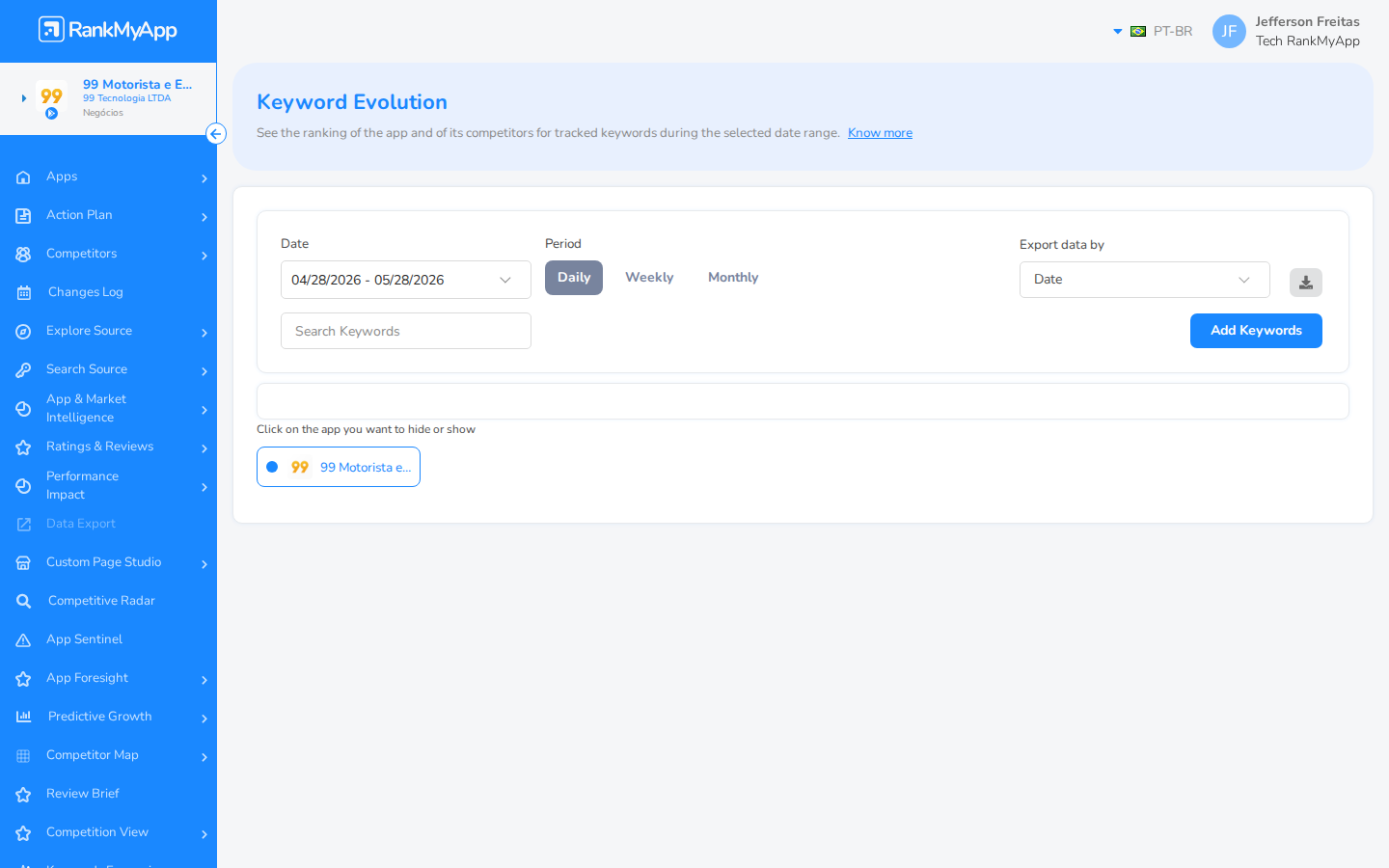This screenshot has width=1389, height=868.
Task: Select Monthly period
Action: click(x=733, y=278)
